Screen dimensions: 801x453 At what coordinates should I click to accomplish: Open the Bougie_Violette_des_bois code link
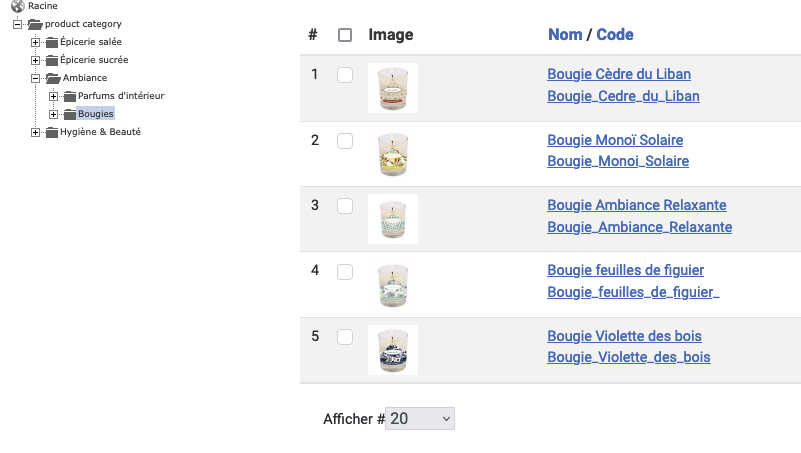[628, 357]
